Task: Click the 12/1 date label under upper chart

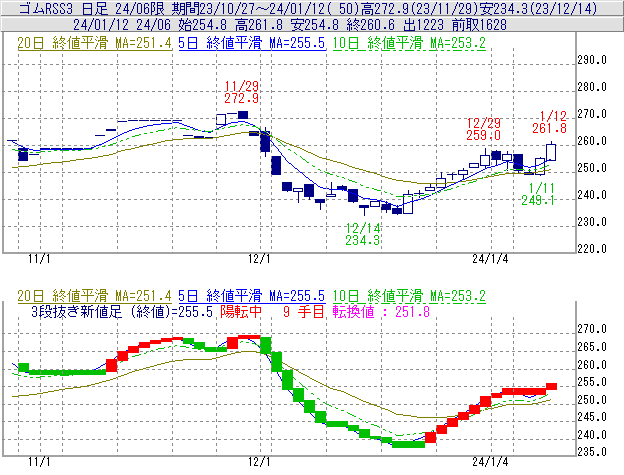Action: tap(259, 259)
